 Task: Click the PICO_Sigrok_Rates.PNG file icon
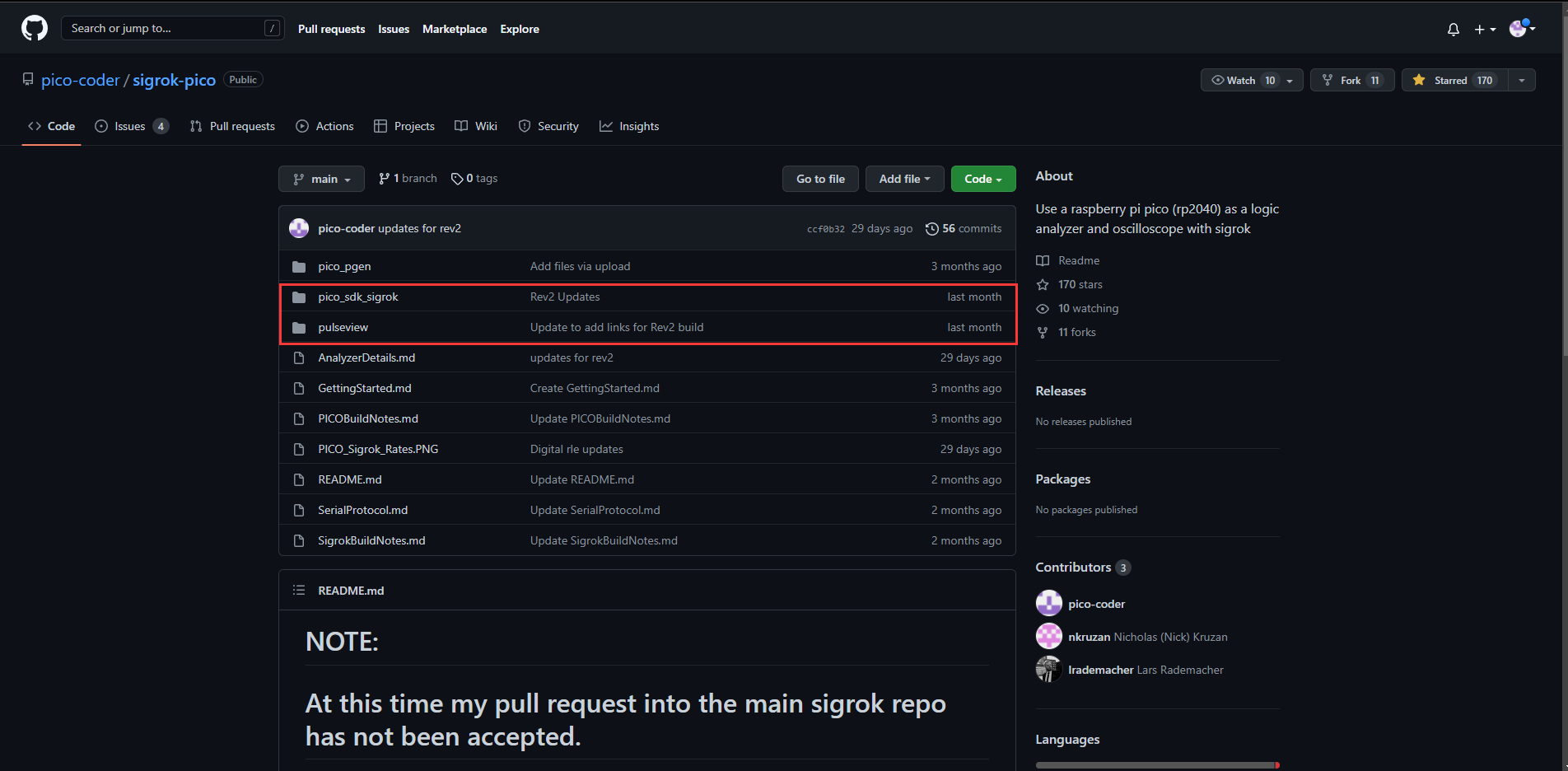(x=299, y=450)
